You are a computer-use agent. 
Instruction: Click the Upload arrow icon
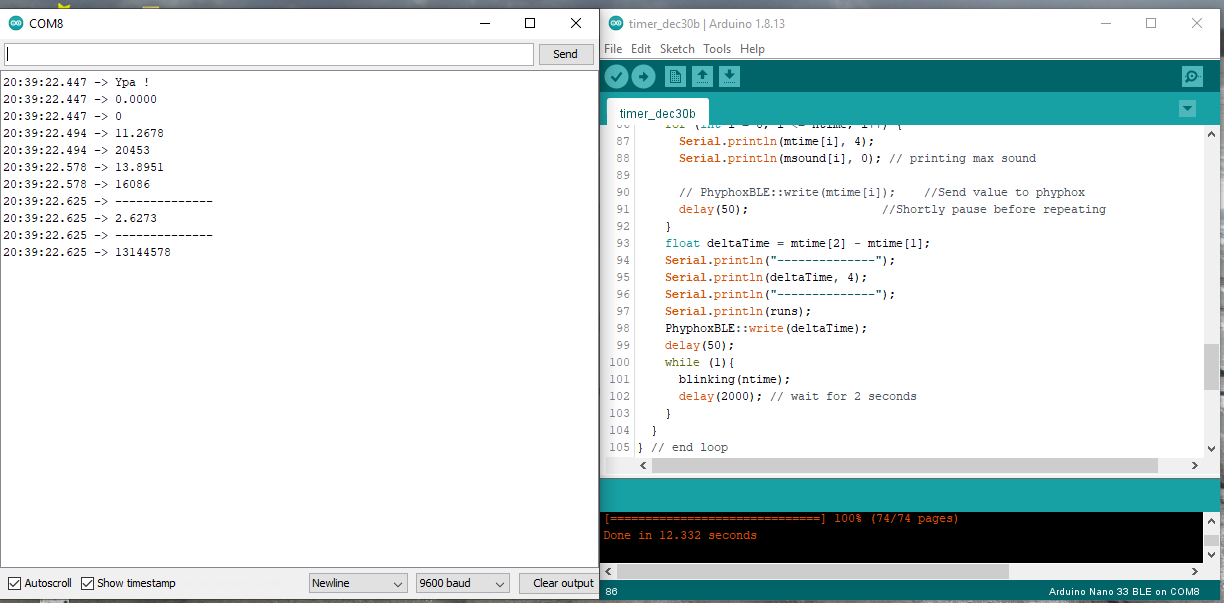(643, 76)
